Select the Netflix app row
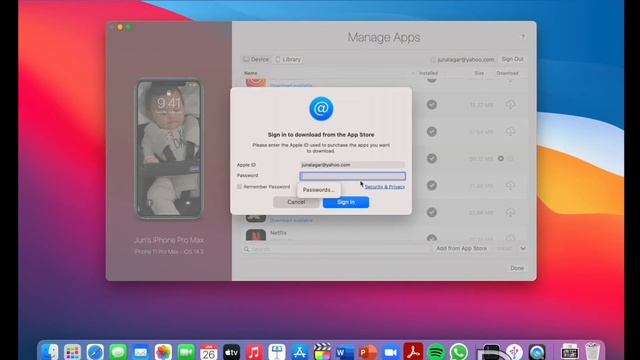Viewport: 640px width, 360px height. click(x=384, y=235)
